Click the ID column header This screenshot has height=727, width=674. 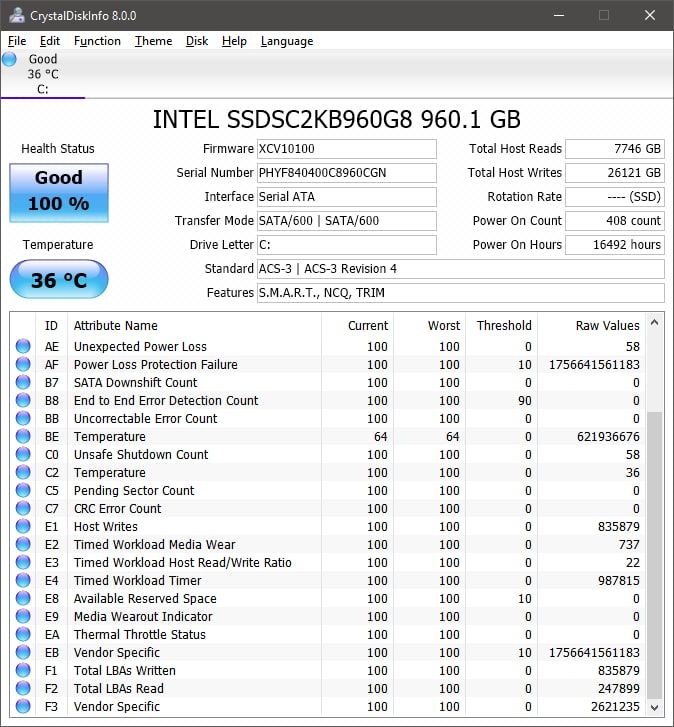(x=51, y=325)
